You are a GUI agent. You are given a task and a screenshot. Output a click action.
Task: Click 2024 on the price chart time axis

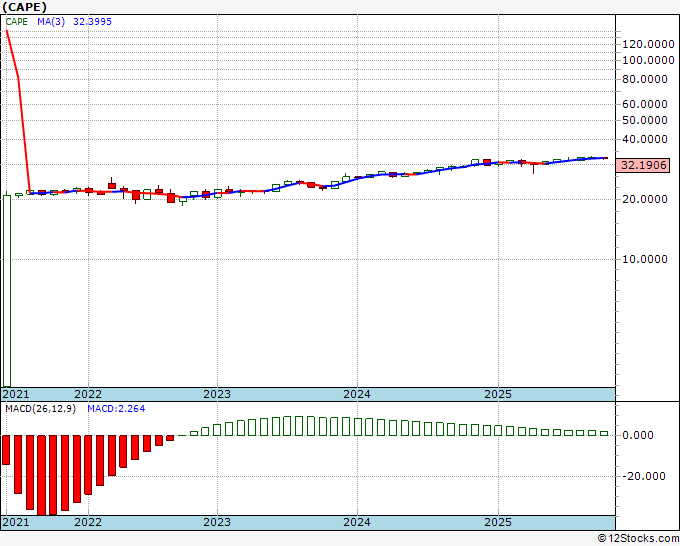pos(357,394)
